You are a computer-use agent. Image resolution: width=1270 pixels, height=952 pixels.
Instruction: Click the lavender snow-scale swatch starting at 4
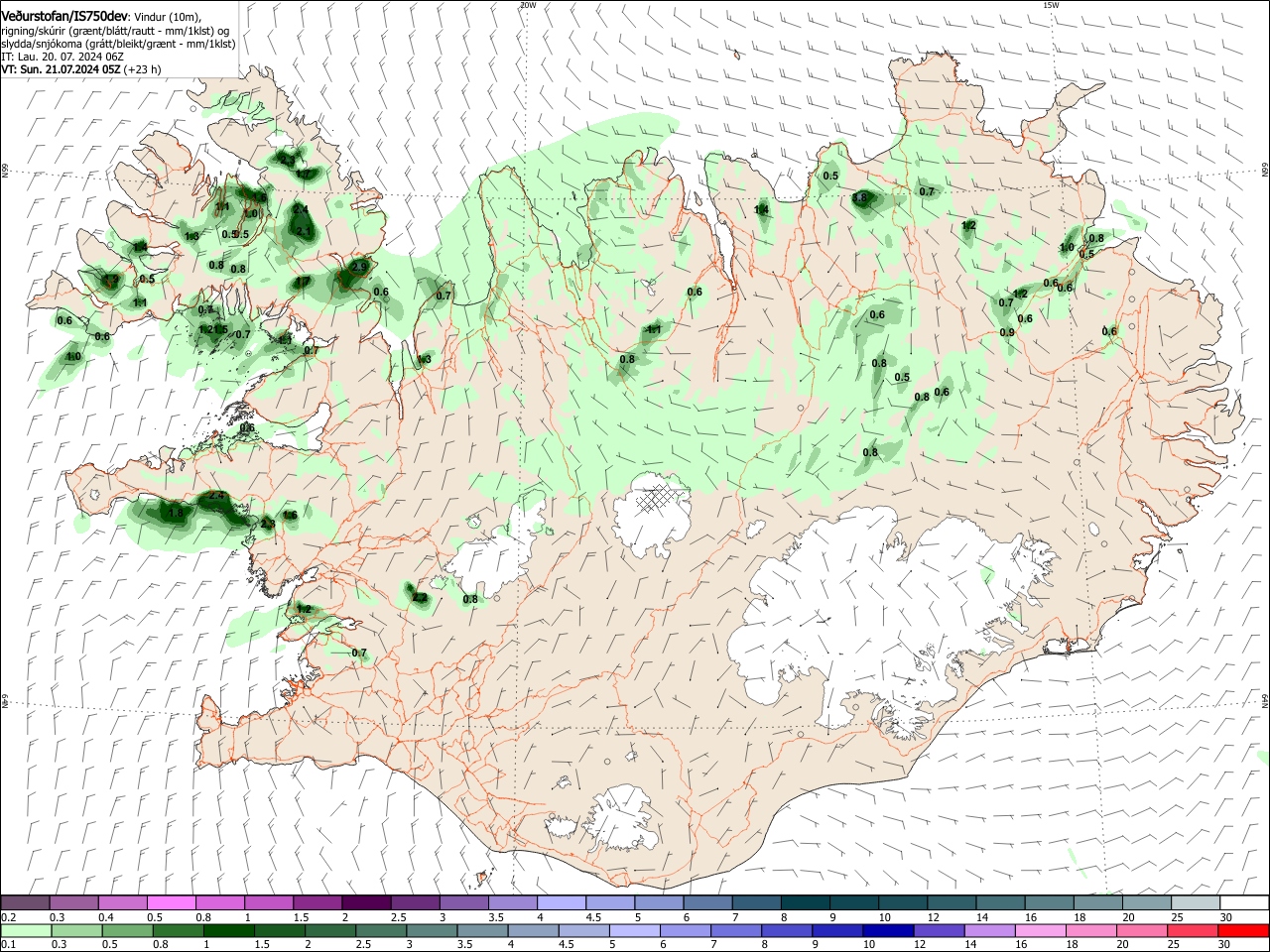(x=561, y=903)
